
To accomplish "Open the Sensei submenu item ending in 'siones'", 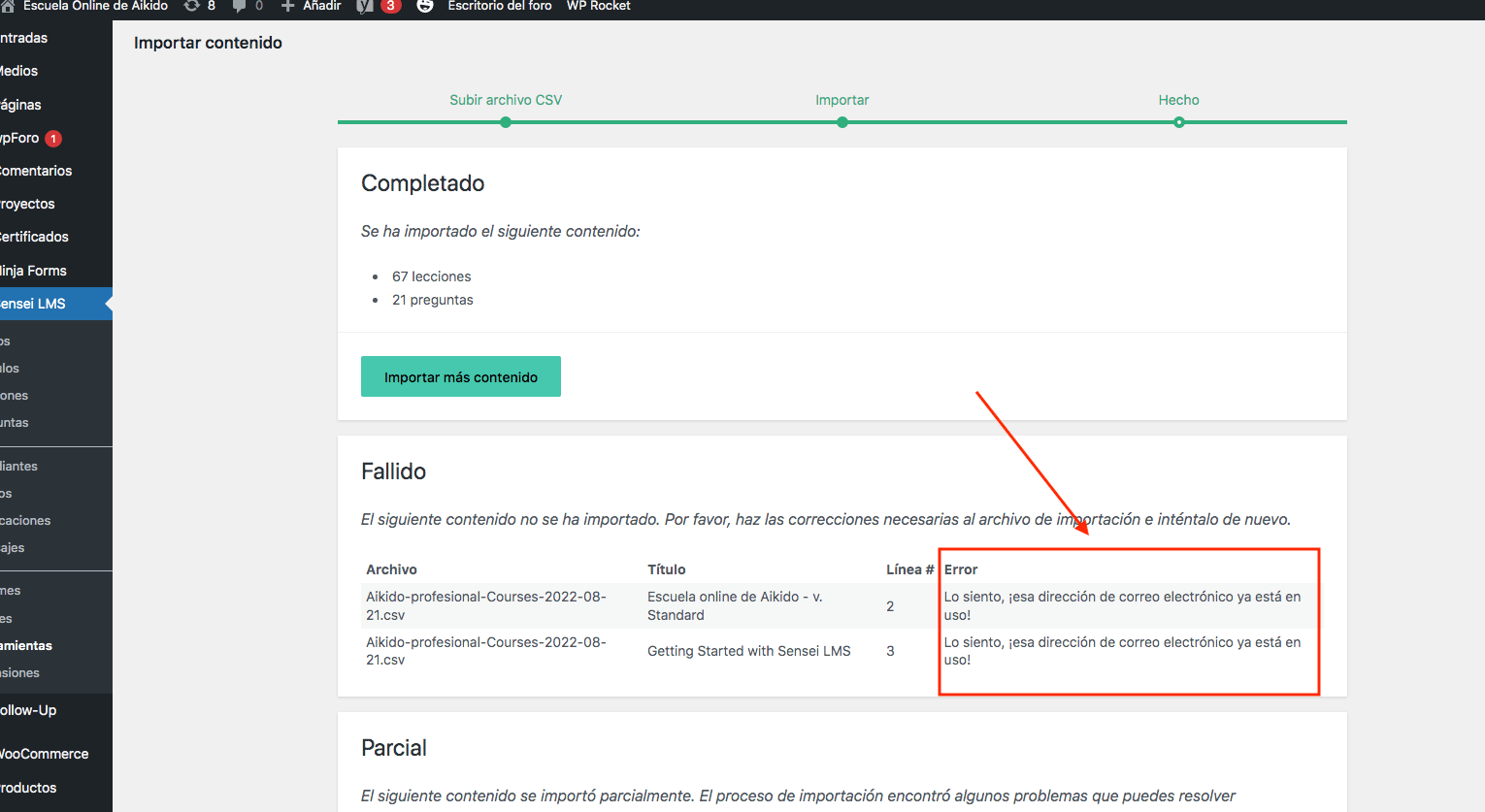I will pyautogui.click(x=19, y=672).
